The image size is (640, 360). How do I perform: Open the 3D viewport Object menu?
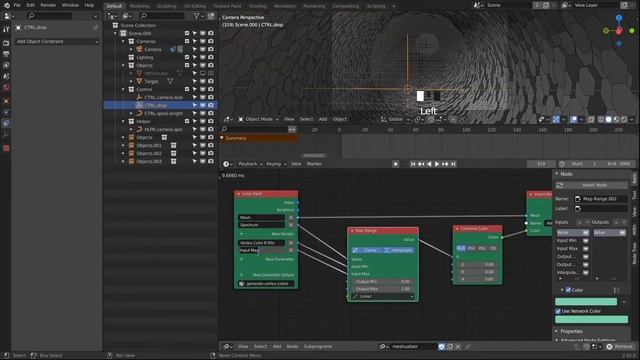340,119
